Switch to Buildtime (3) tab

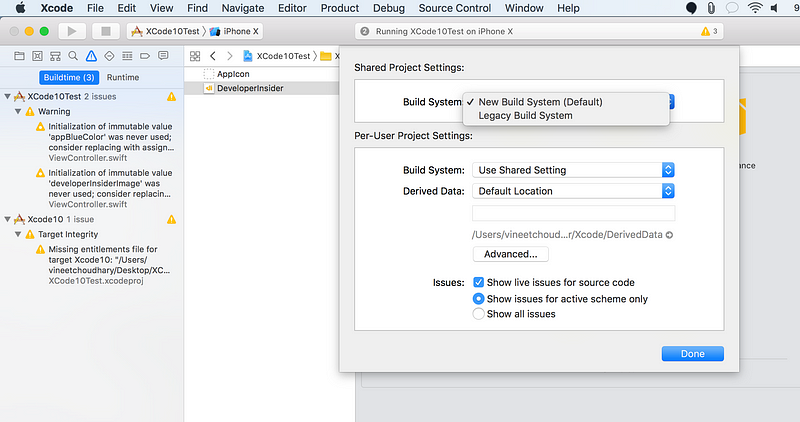[69, 78]
